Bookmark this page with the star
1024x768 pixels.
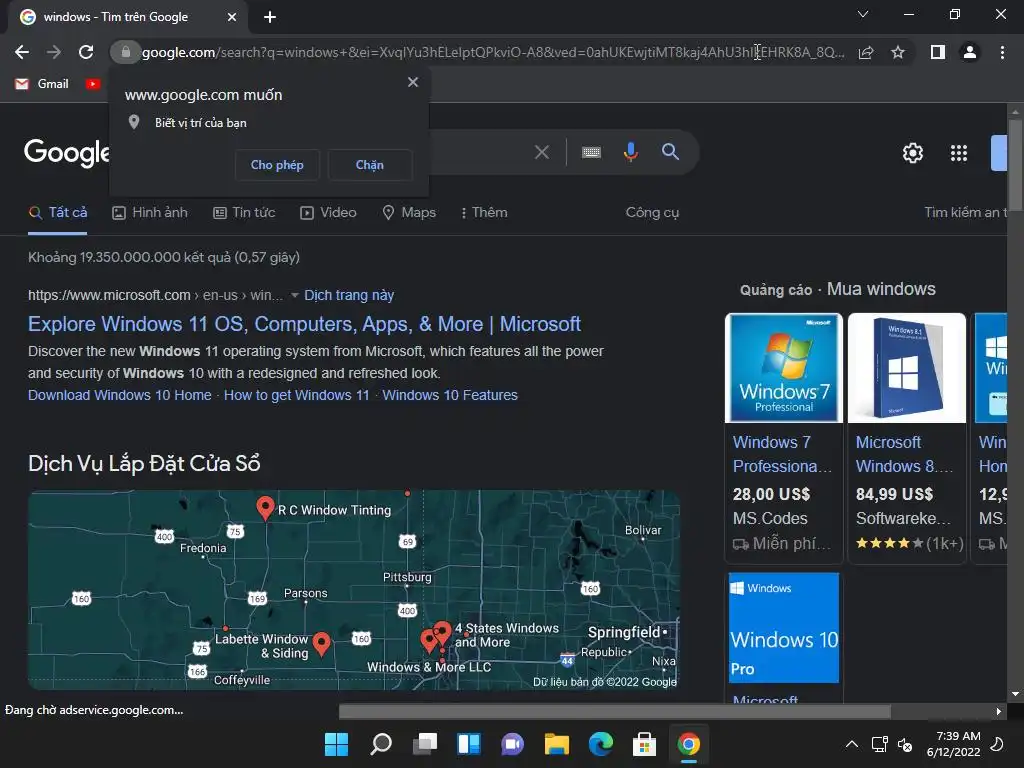[x=898, y=52]
